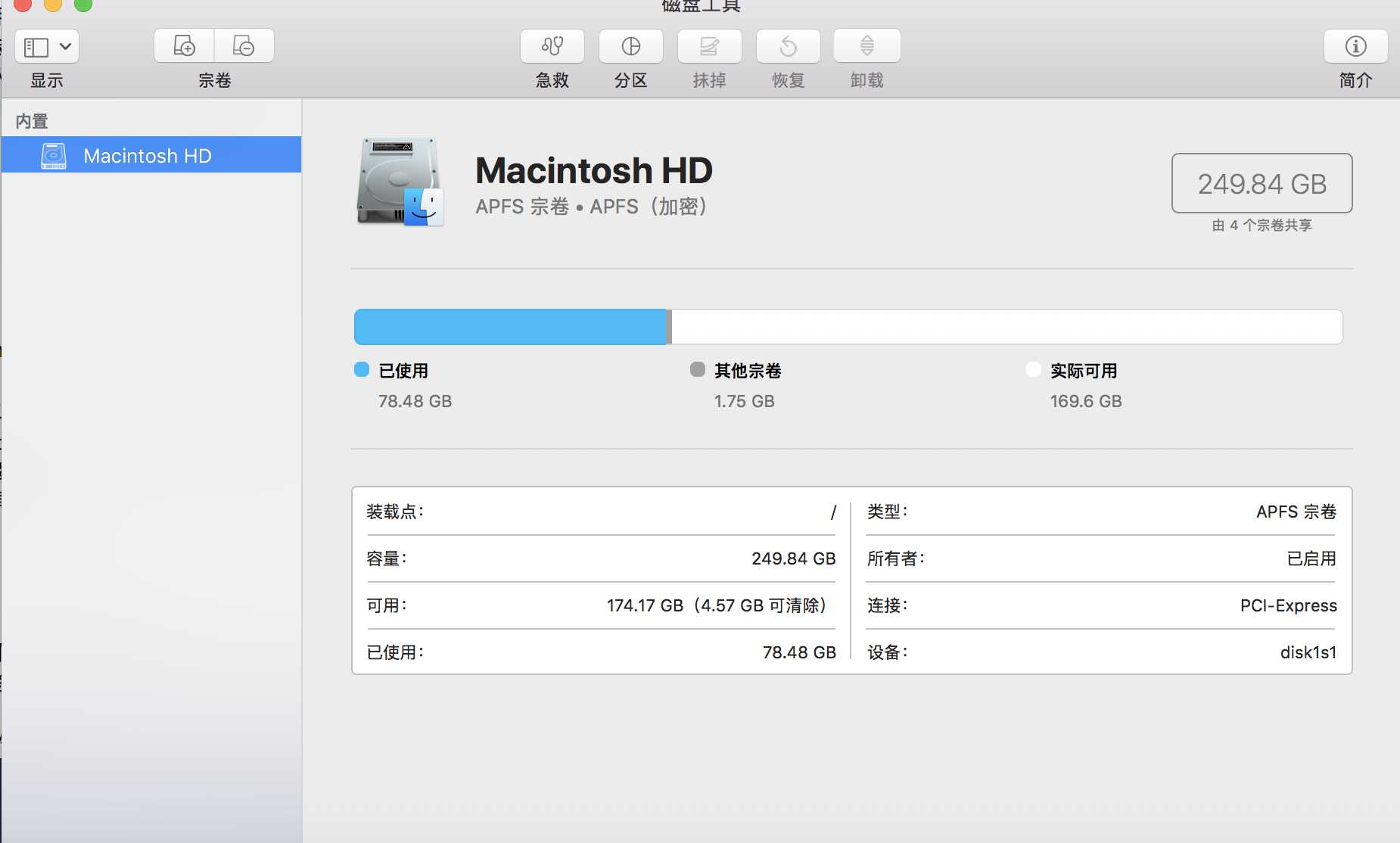Click the "Macintosh HD" large title text
Screen dimensions: 1400x843
pos(594,170)
